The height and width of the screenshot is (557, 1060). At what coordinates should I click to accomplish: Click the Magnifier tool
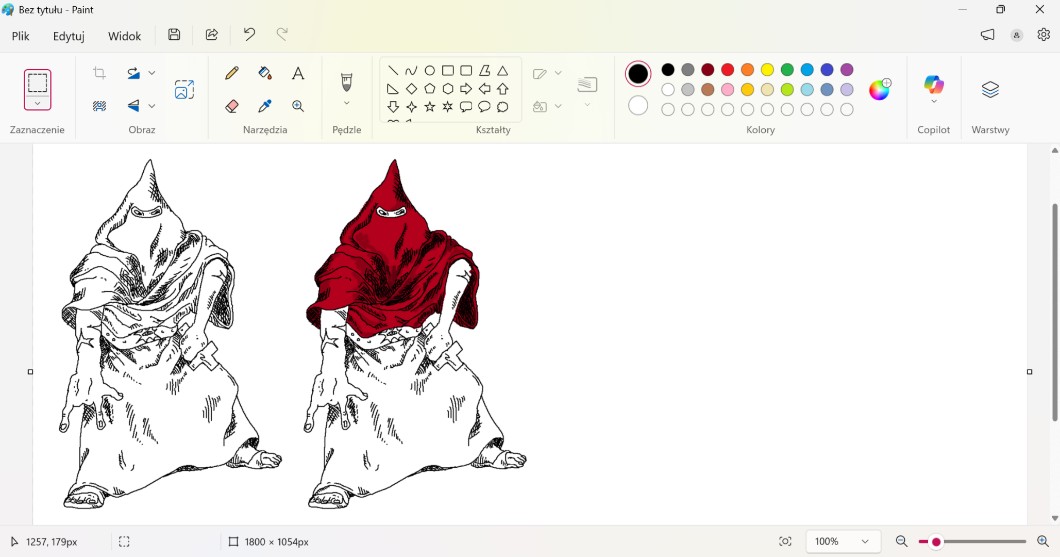pyautogui.click(x=298, y=106)
